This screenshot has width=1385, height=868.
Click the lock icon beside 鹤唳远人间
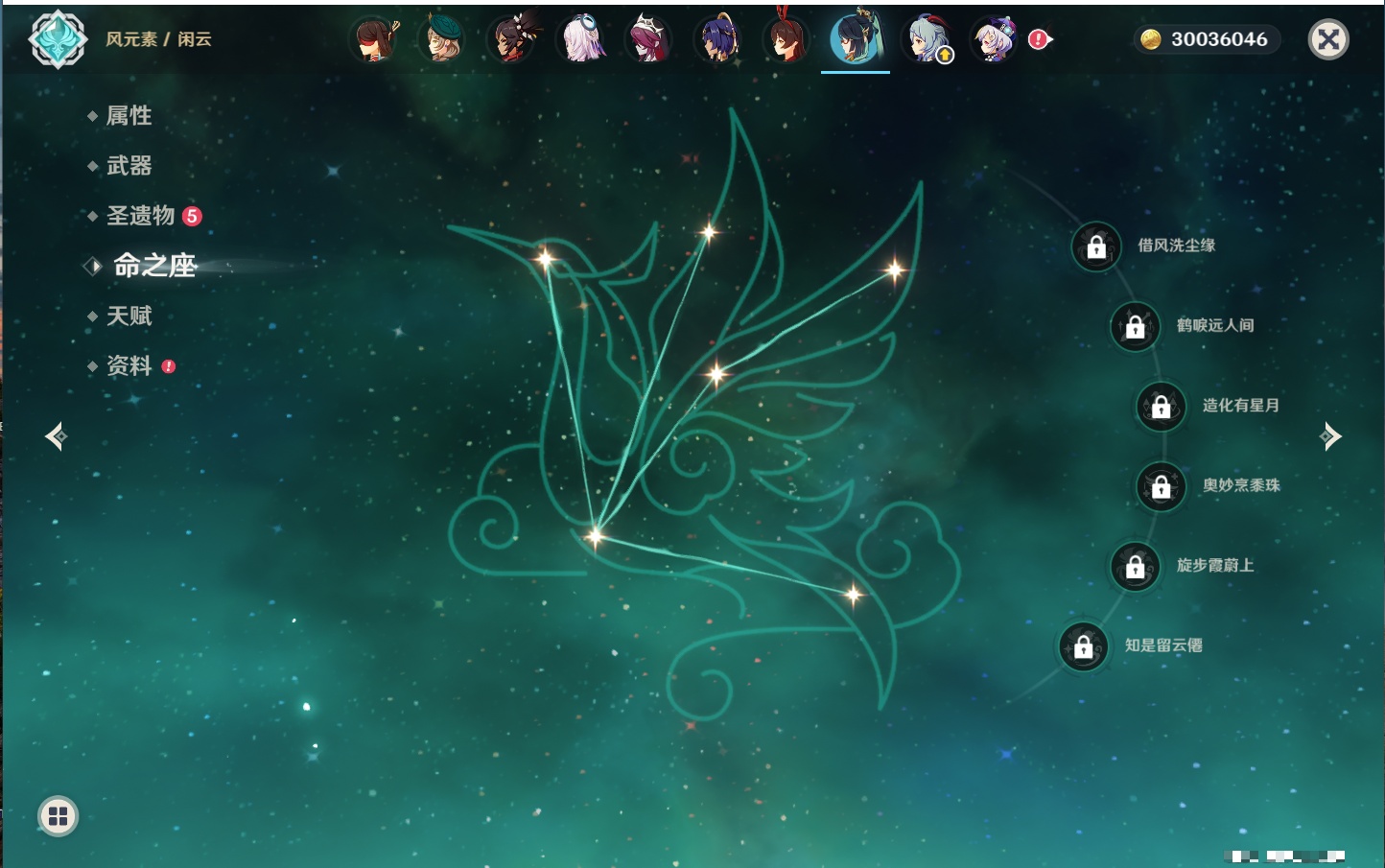click(1136, 326)
